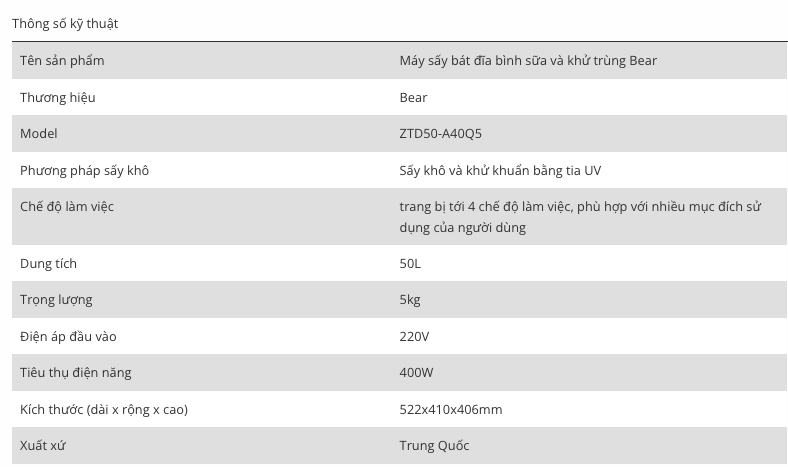The height and width of the screenshot is (467, 788).
Task: Click the 522x410x406mm dimensions value
Action: (450, 409)
